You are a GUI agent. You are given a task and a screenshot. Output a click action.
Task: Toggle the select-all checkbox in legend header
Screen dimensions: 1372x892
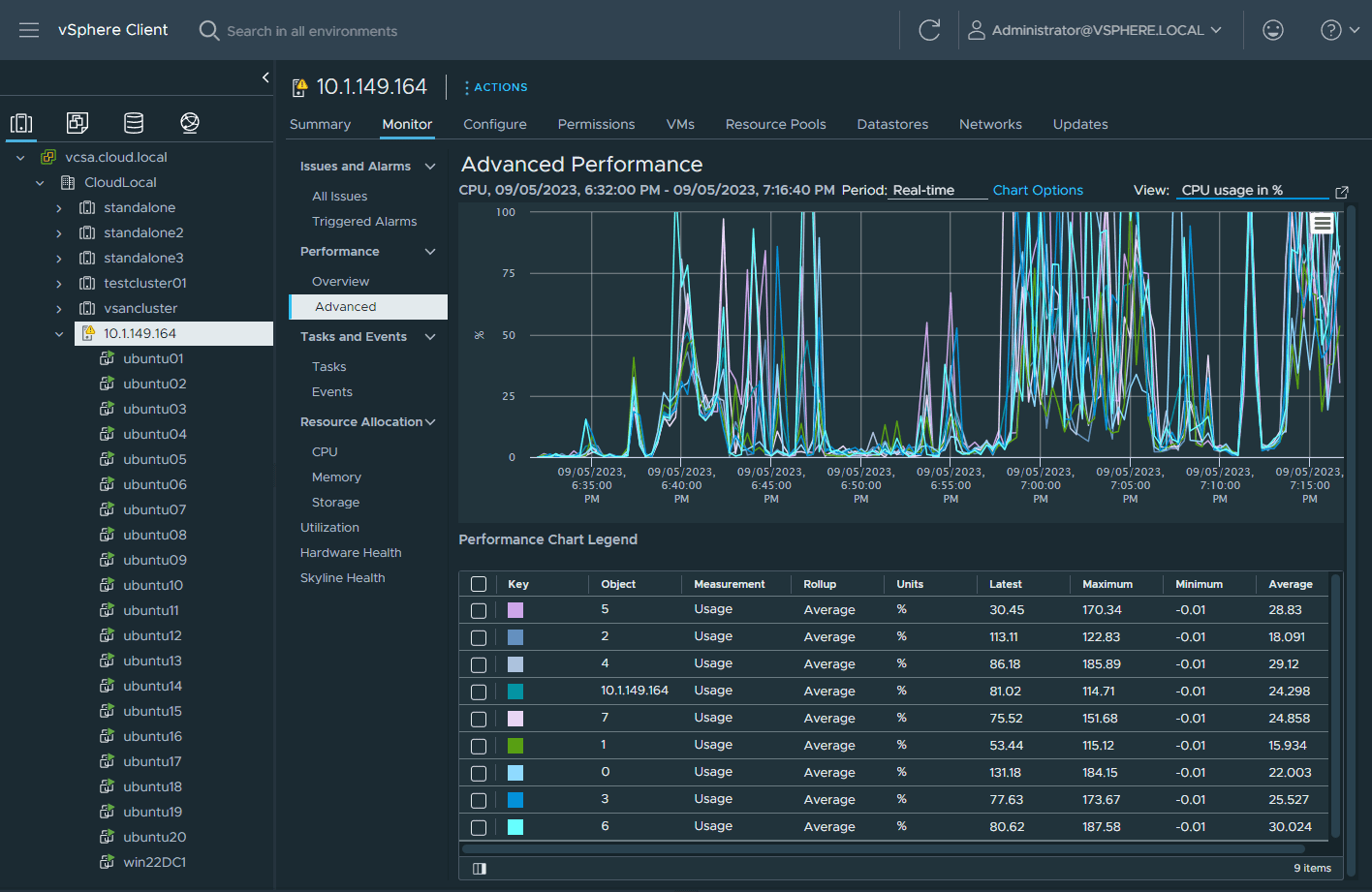point(479,584)
